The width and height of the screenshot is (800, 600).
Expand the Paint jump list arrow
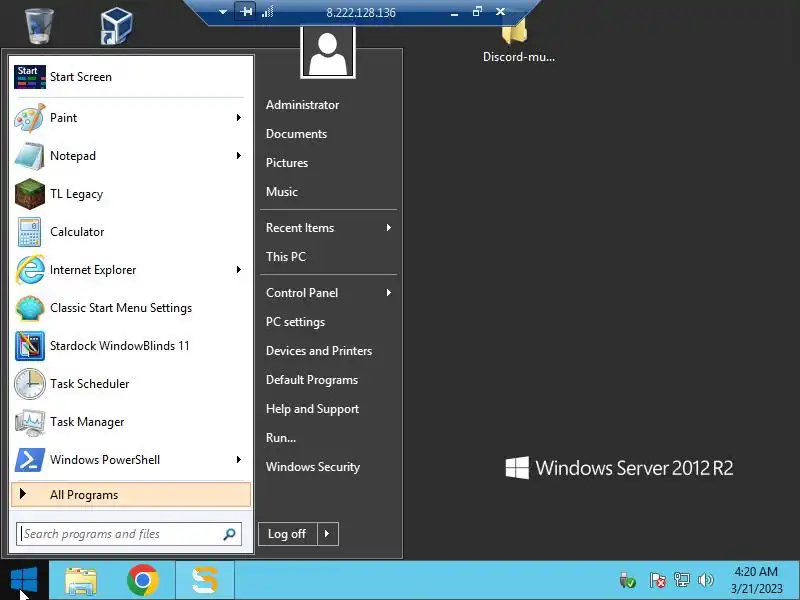tap(239, 118)
